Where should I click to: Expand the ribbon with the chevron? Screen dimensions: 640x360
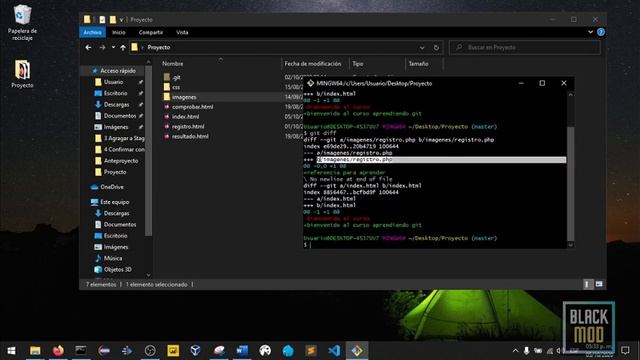pyautogui.click(x=590, y=32)
